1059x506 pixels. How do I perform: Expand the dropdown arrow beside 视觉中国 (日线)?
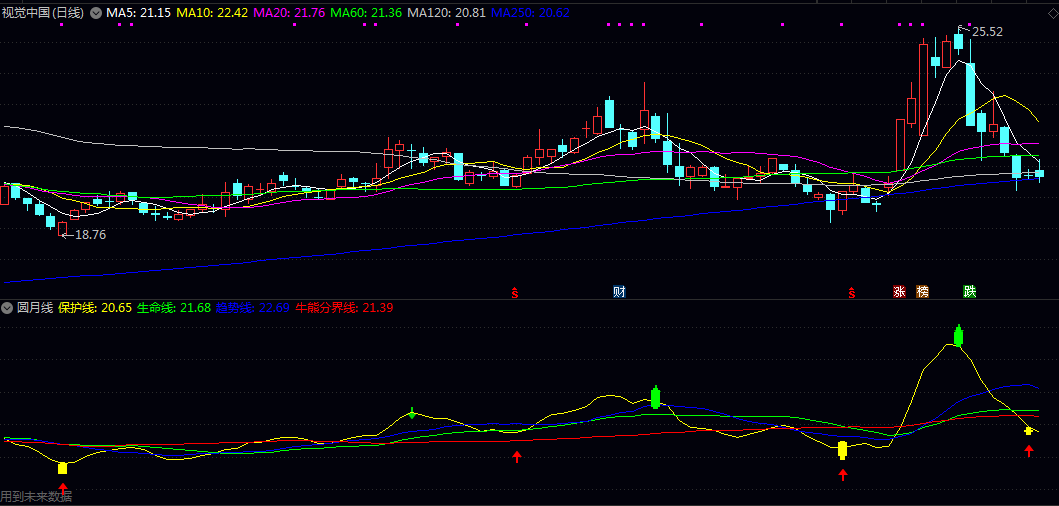96,13
